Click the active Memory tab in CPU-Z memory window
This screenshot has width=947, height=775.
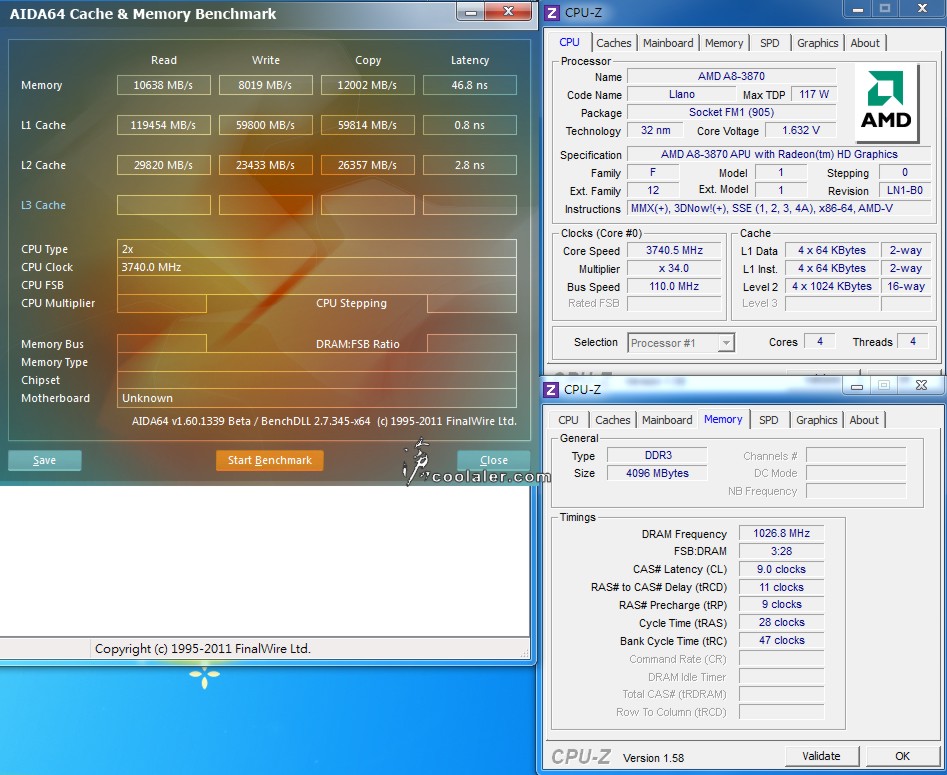point(723,419)
